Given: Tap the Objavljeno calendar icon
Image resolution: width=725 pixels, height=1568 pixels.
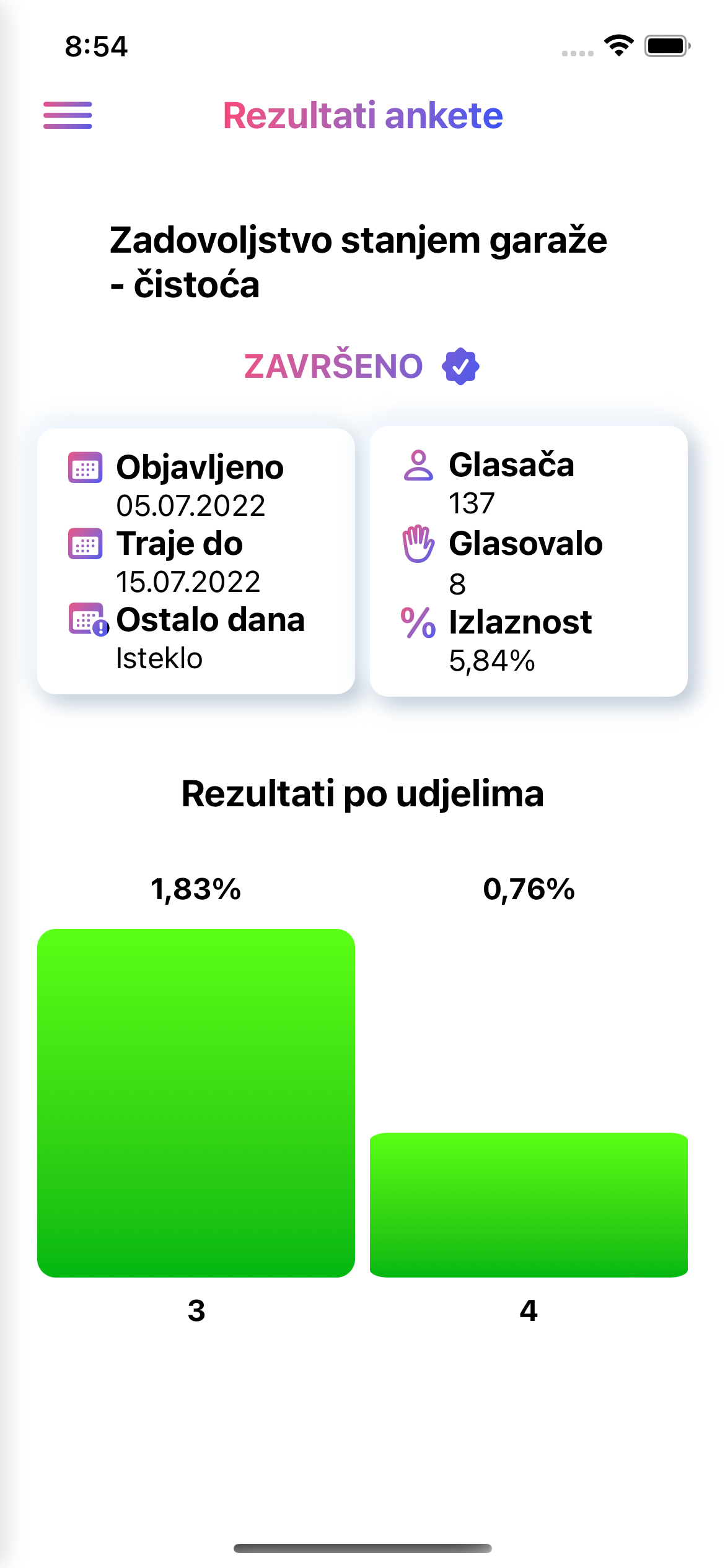Looking at the screenshot, I should [x=85, y=468].
